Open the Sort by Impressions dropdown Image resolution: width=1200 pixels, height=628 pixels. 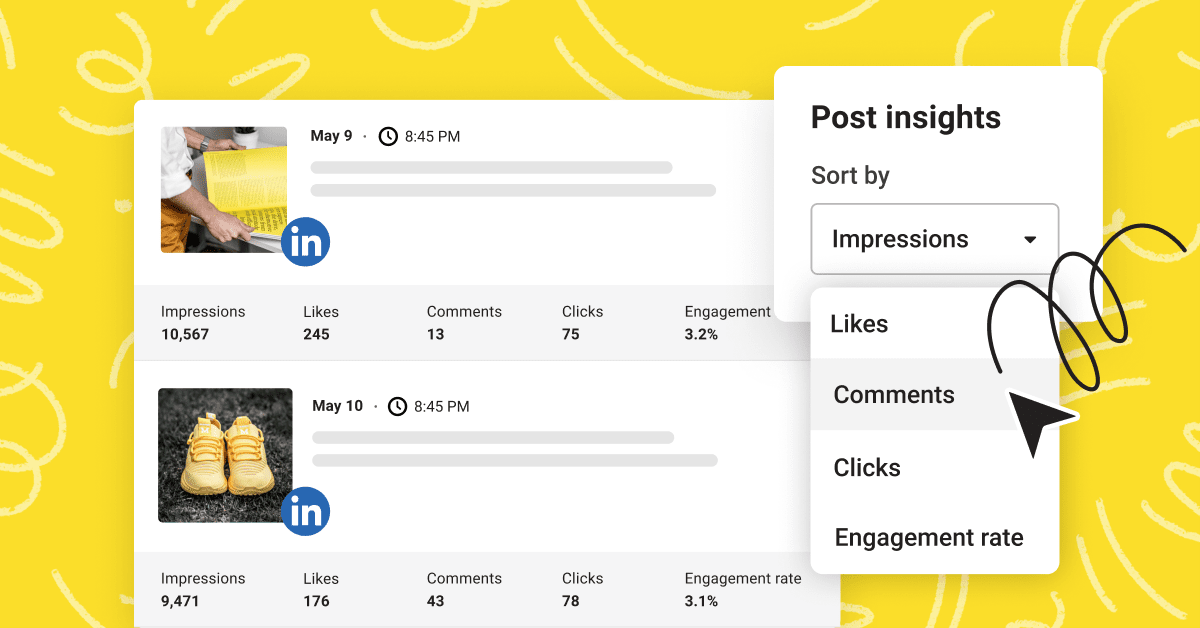pyautogui.click(x=934, y=239)
